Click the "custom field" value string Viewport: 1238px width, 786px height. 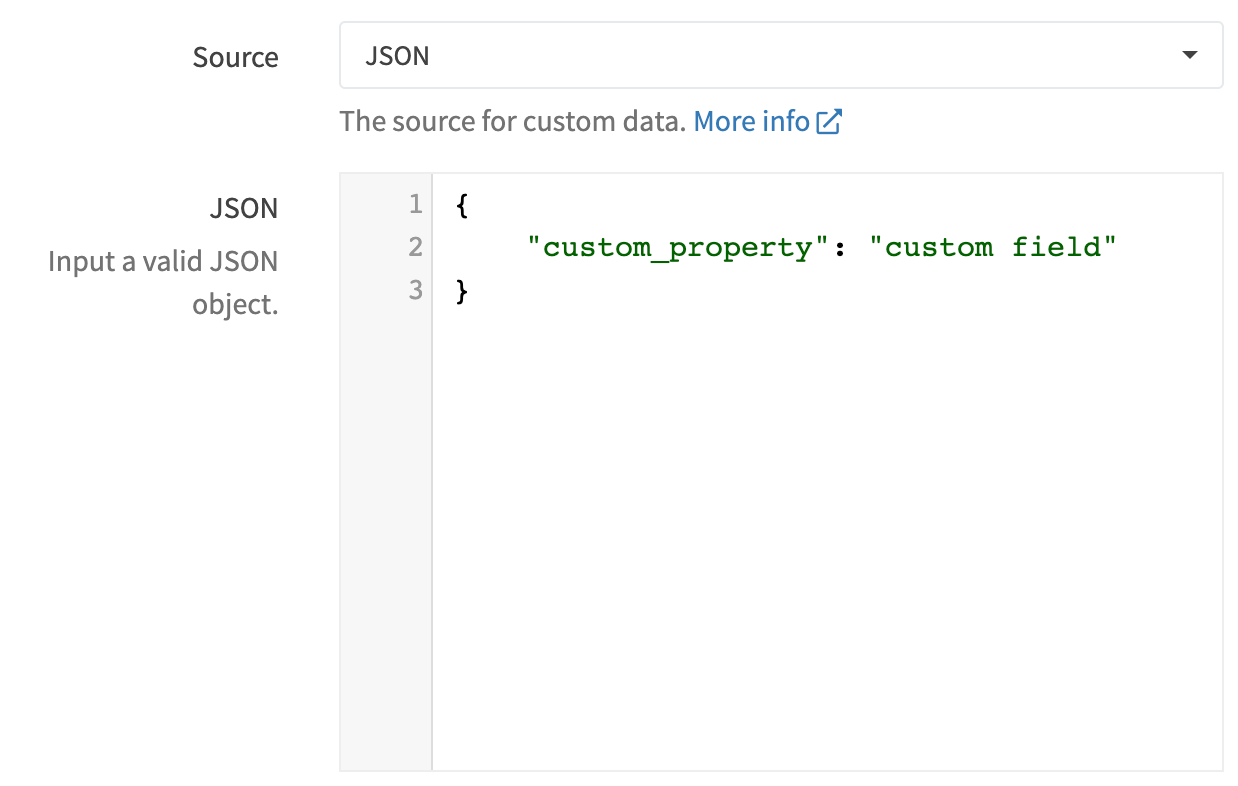pyautogui.click(x=992, y=247)
